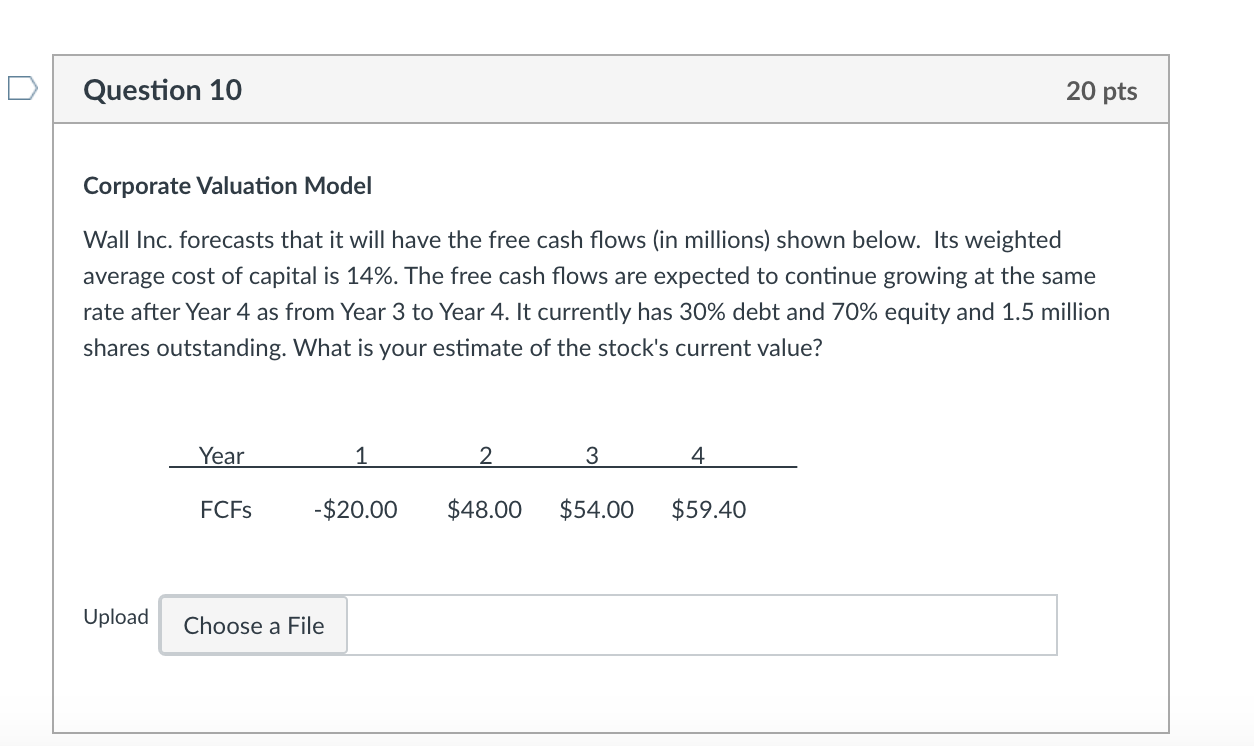Select the Corporate Valuation Model heading
Screen dimensions: 1254x746
226,185
